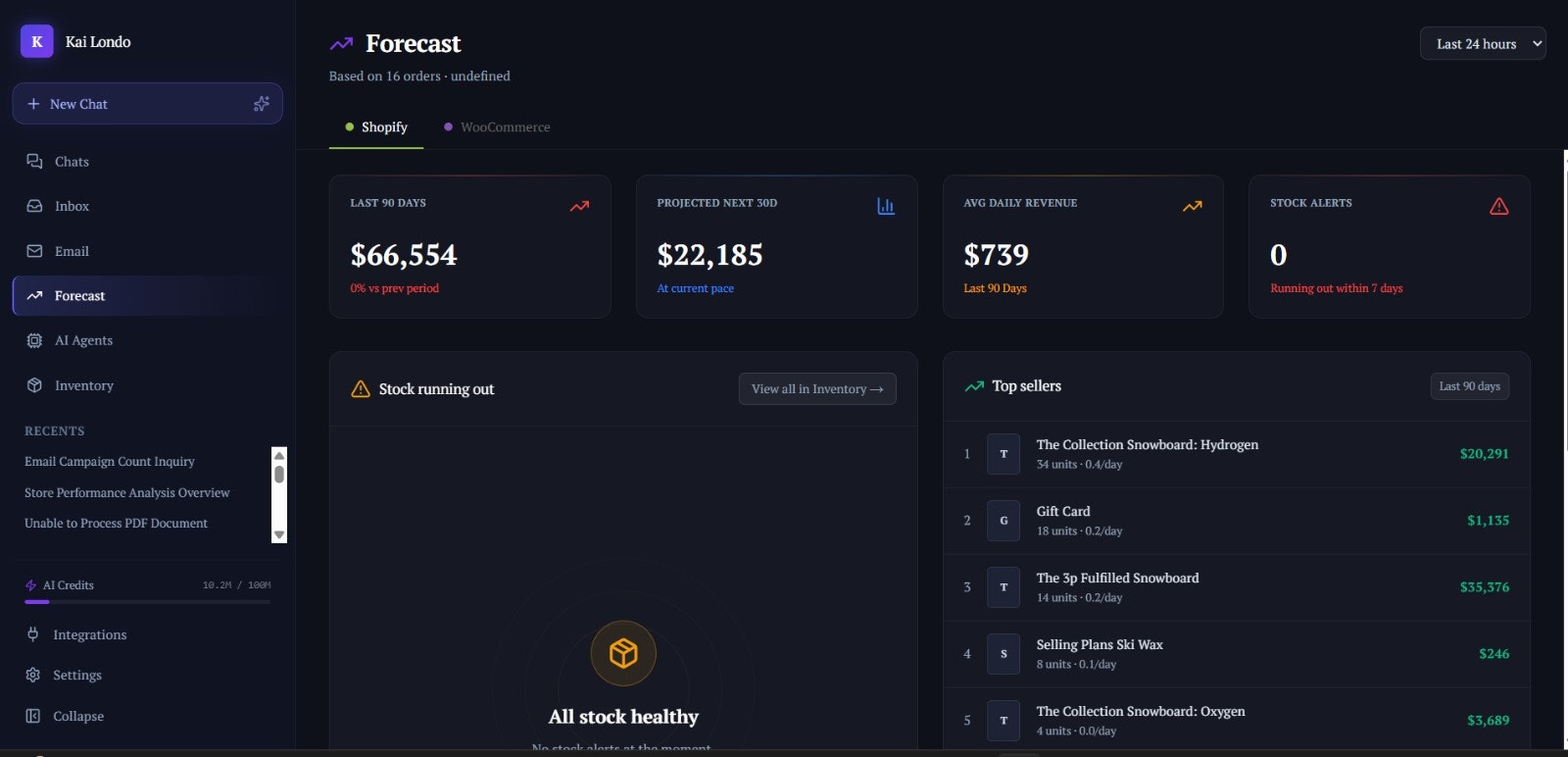Click The Collection Snowboard: Hydrogen row title
This screenshot has height=757, width=1568.
click(x=1148, y=445)
